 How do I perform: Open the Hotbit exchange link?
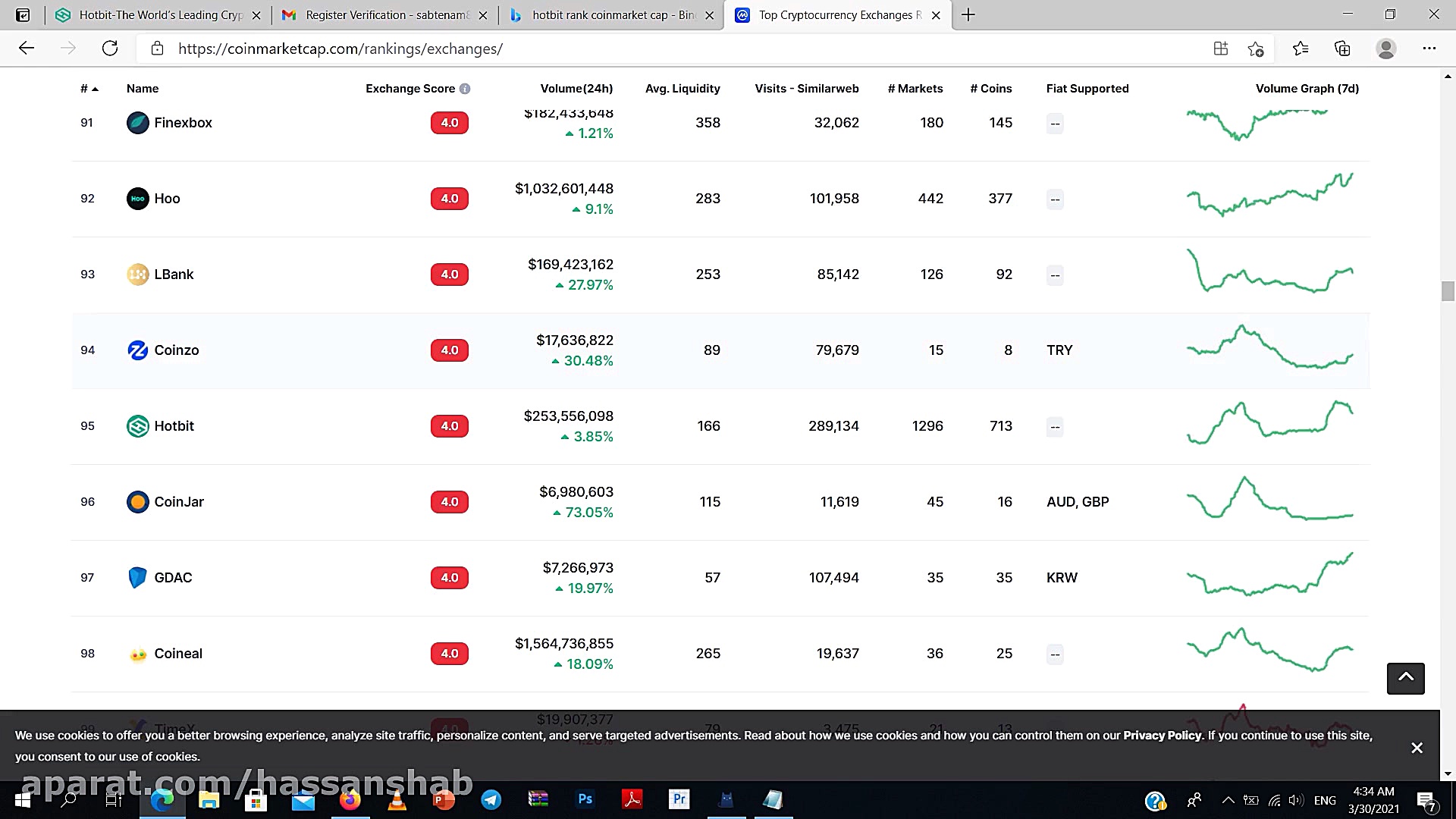(x=174, y=426)
